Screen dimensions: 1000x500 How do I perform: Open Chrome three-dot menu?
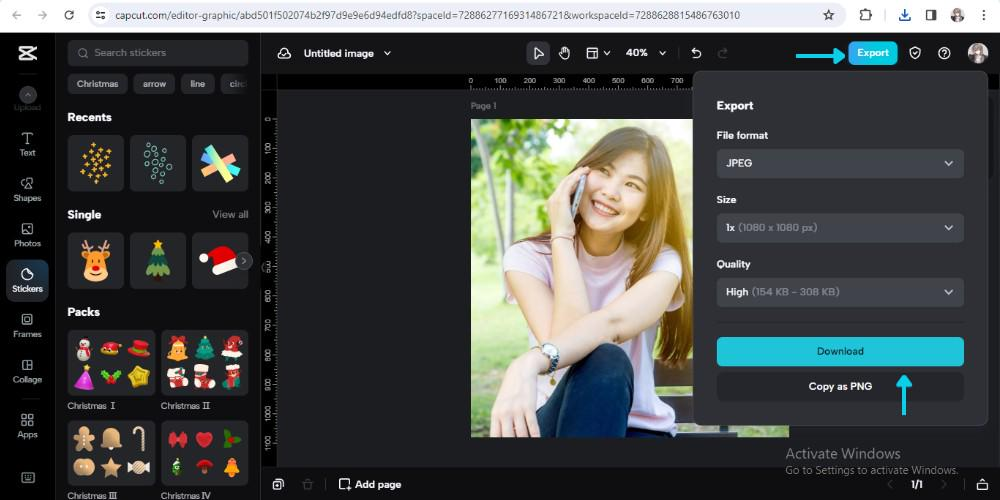coord(984,15)
